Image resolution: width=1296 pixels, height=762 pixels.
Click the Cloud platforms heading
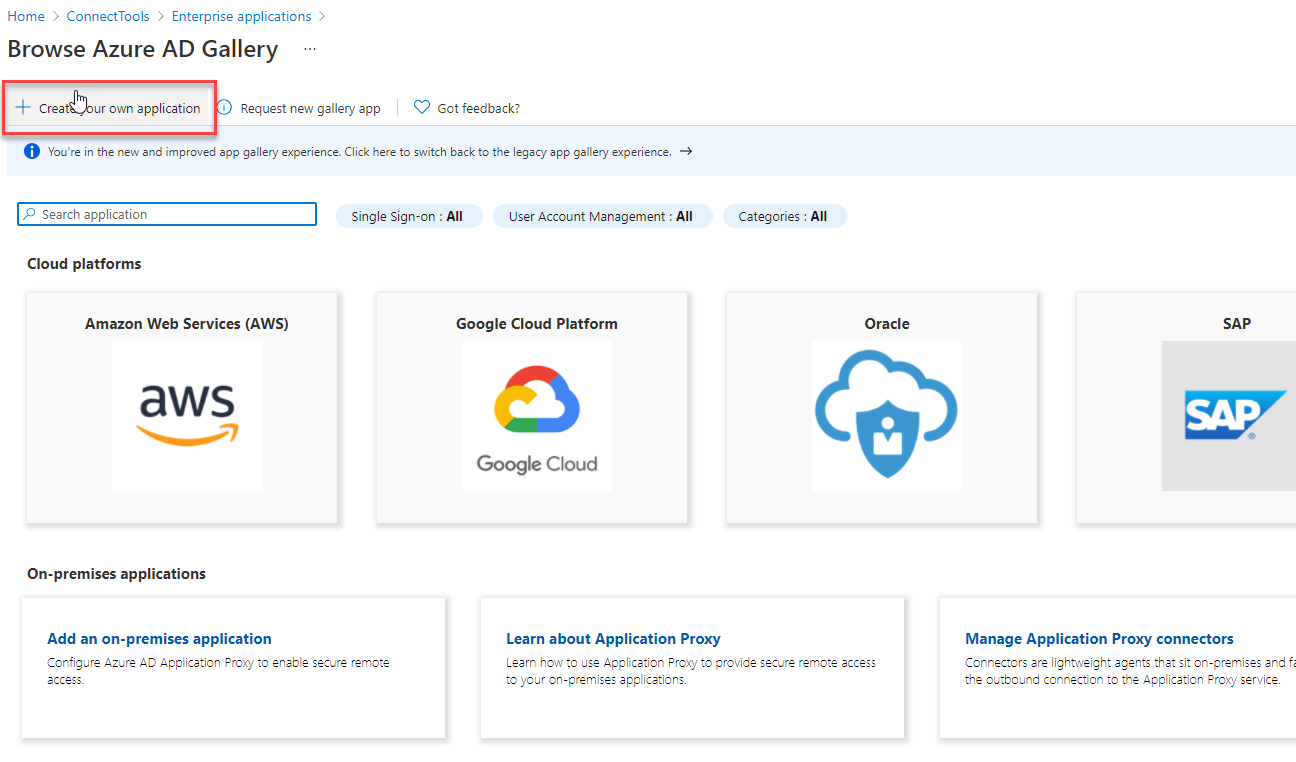[84, 264]
